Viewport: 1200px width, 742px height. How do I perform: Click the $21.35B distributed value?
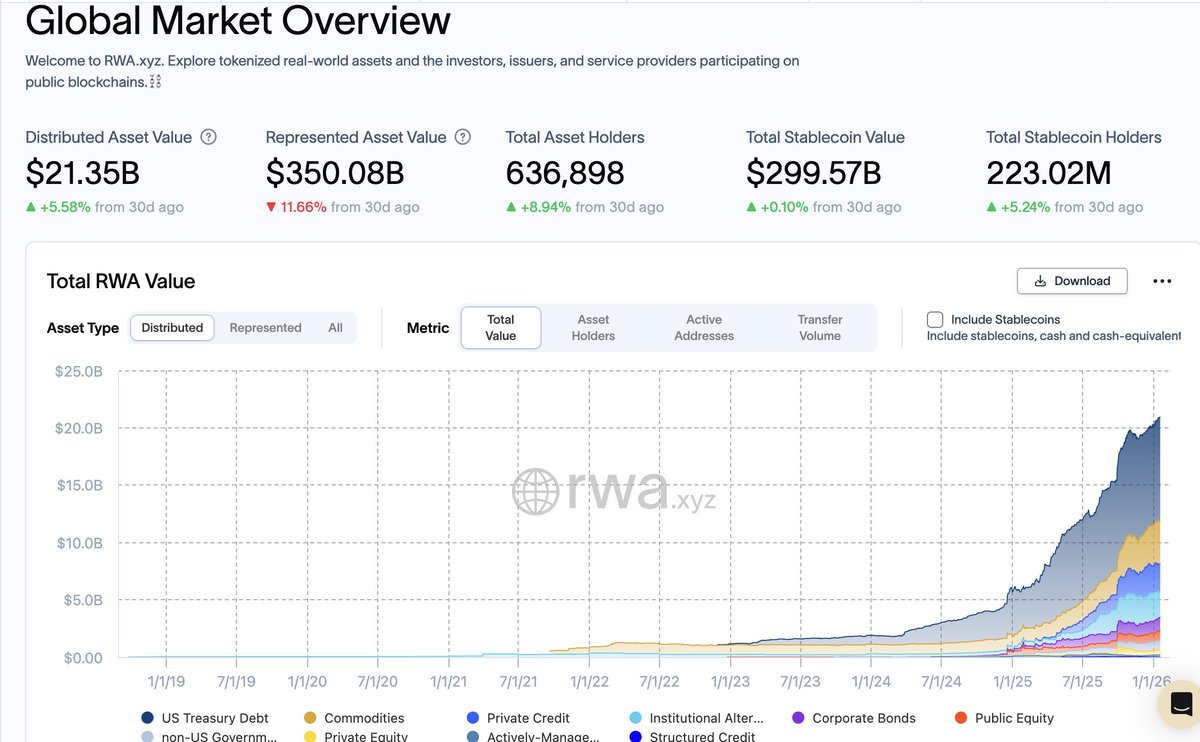83,174
